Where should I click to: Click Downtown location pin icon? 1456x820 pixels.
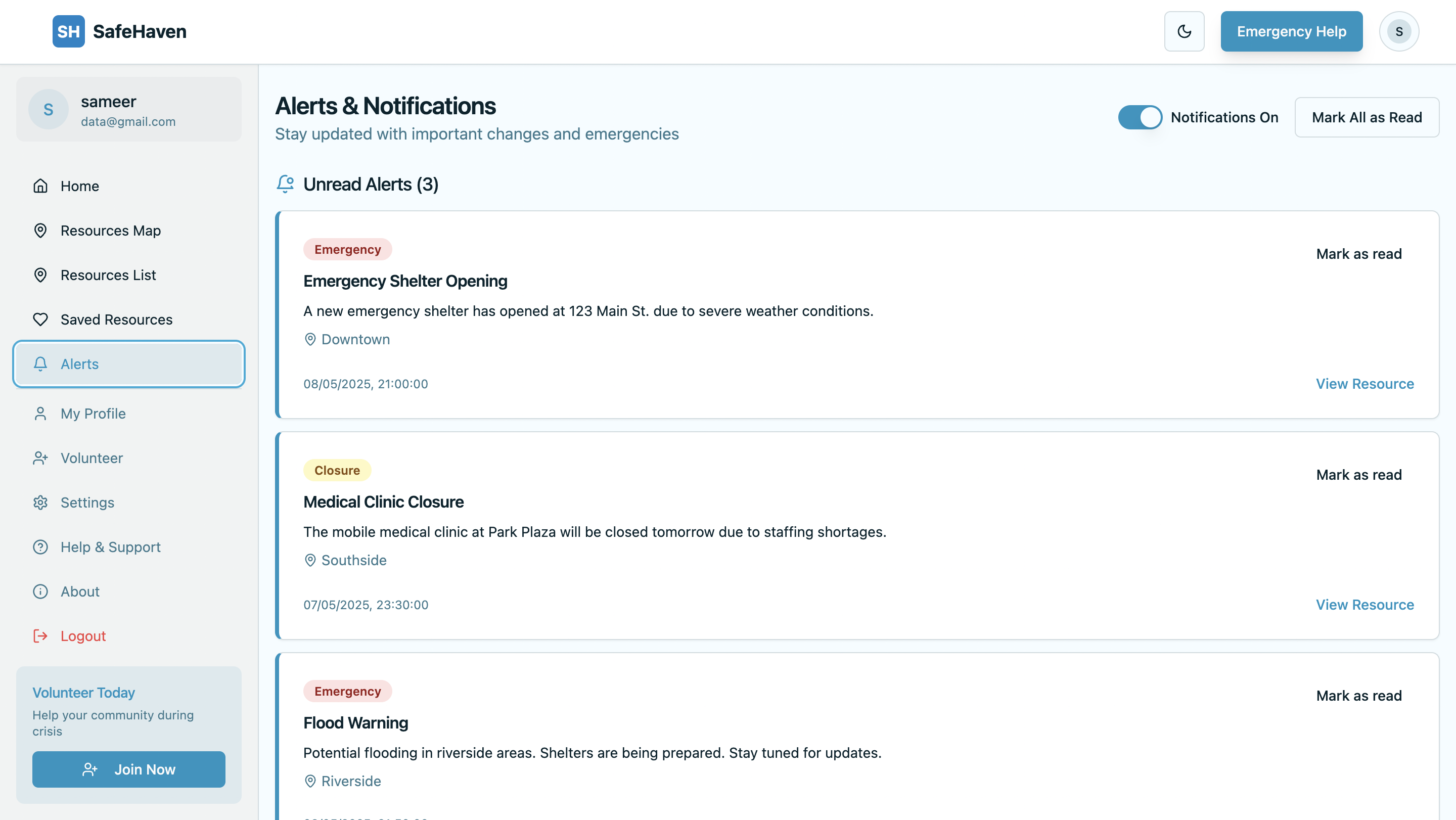click(310, 339)
